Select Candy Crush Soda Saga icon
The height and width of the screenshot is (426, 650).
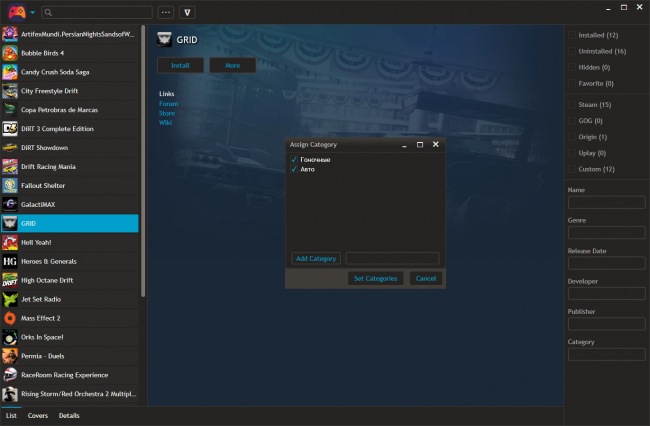(10, 72)
